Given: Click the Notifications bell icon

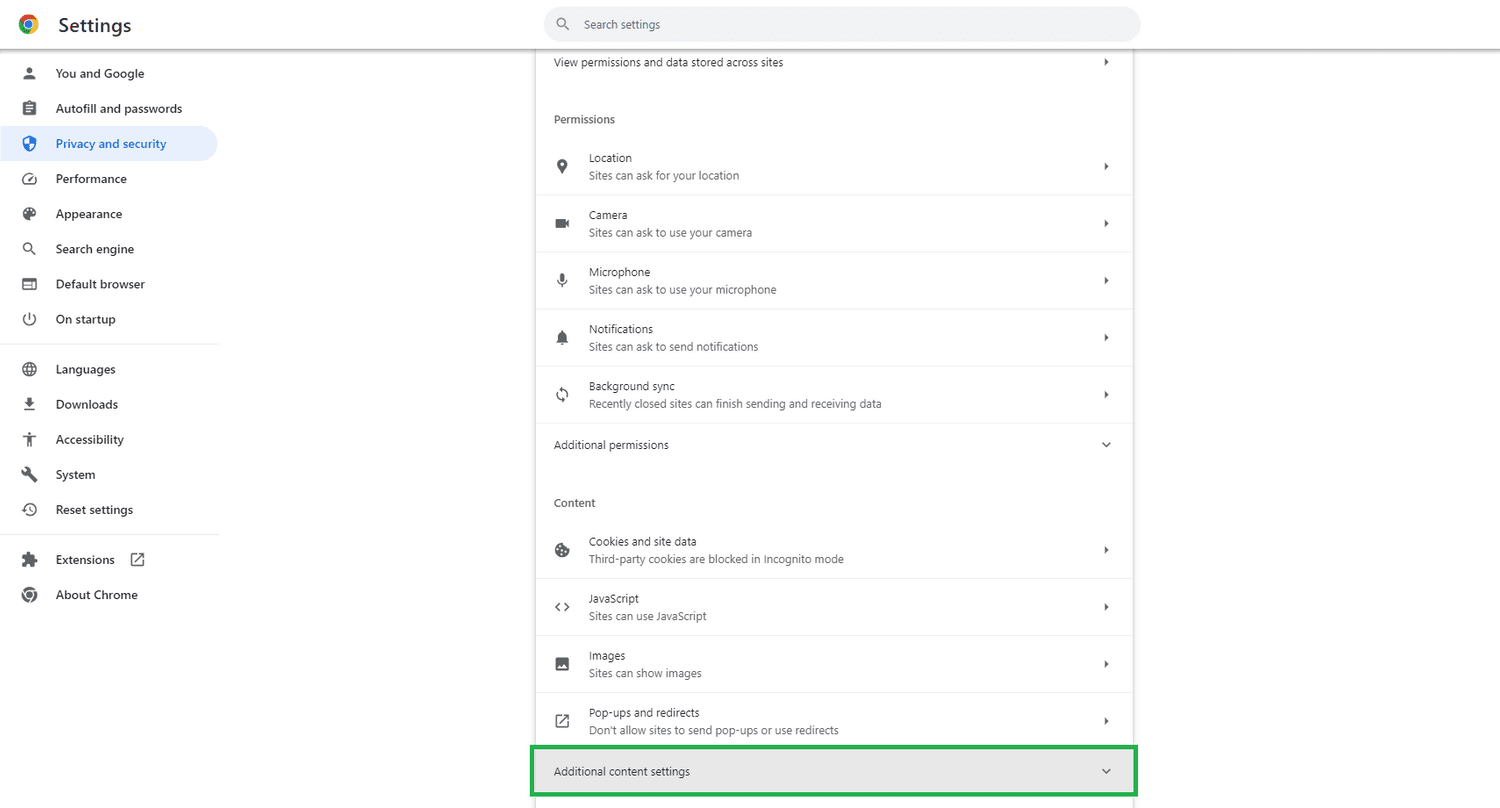Looking at the screenshot, I should (562, 337).
